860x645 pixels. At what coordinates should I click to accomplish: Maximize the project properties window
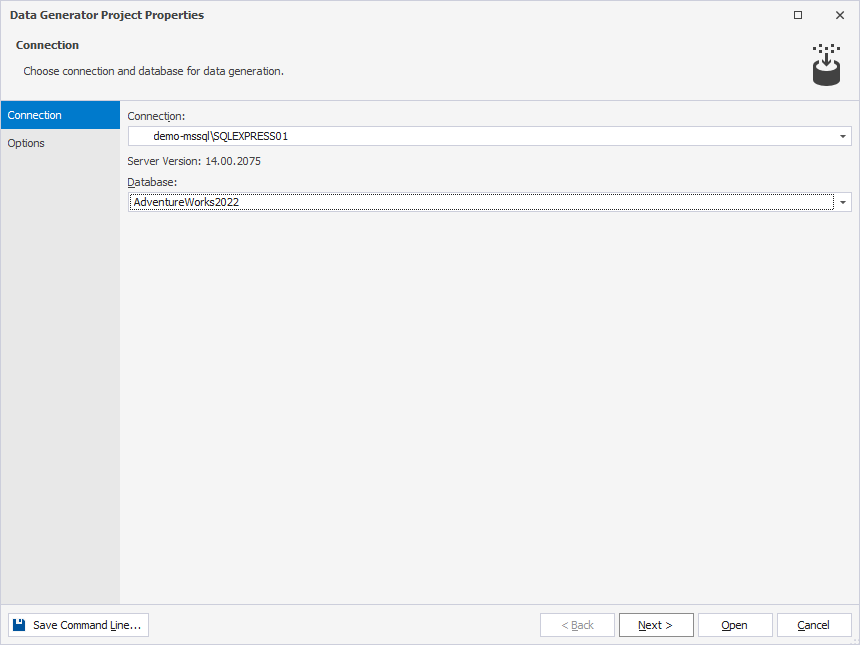click(798, 15)
